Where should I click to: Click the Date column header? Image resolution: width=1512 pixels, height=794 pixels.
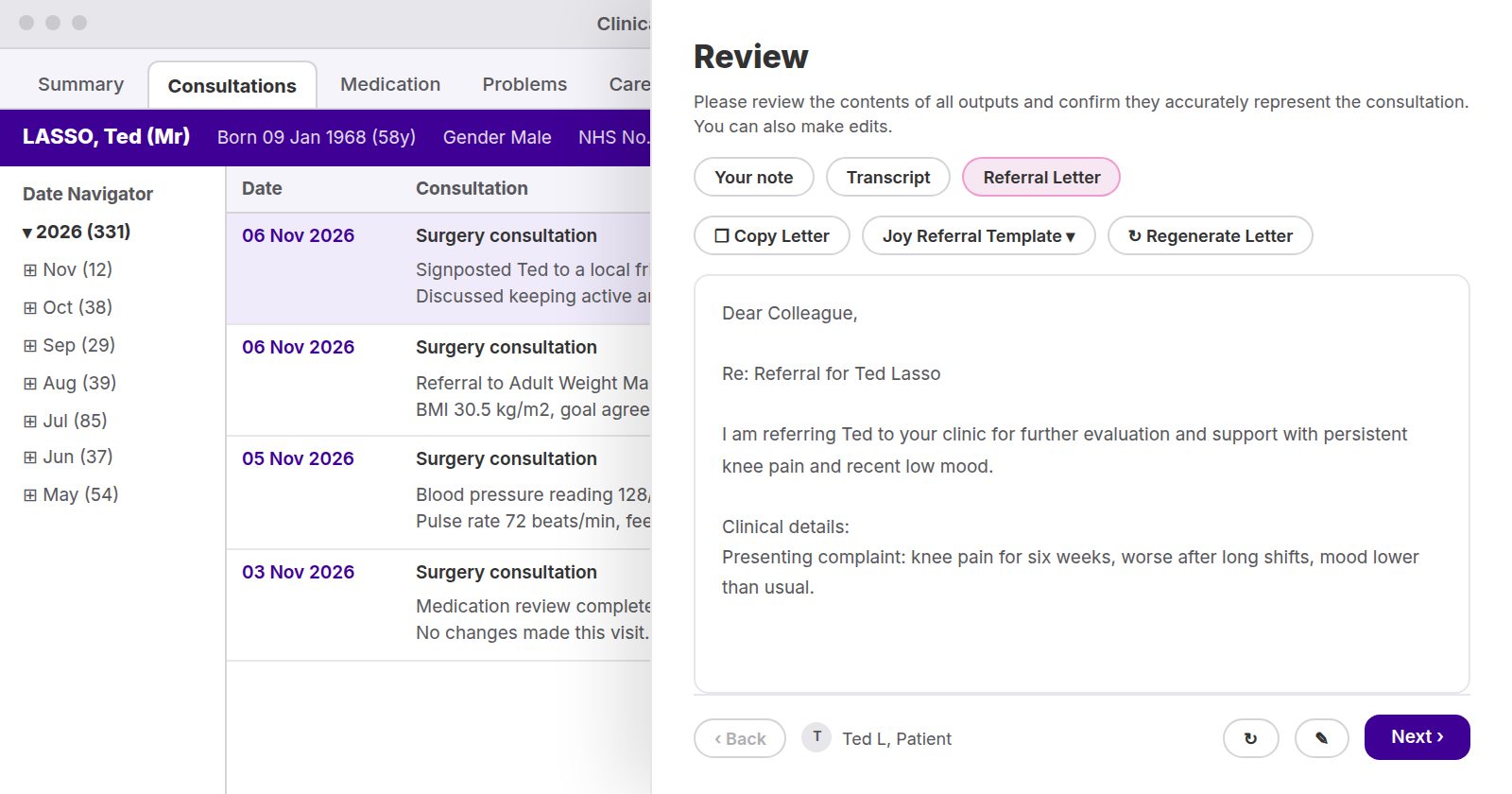(262, 188)
